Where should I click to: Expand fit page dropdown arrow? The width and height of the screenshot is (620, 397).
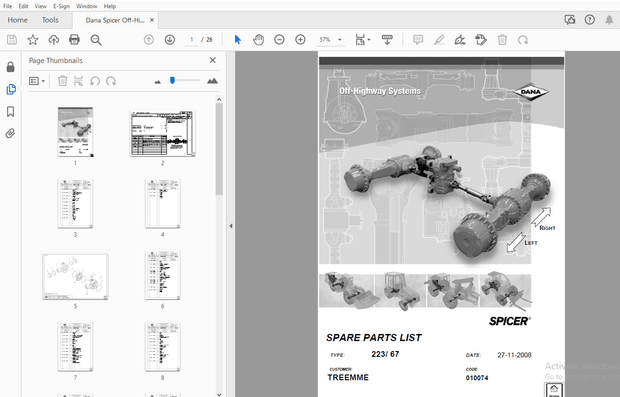coord(369,40)
